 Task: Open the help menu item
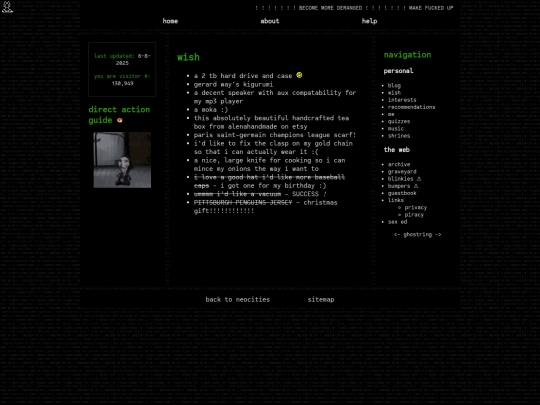click(x=370, y=21)
